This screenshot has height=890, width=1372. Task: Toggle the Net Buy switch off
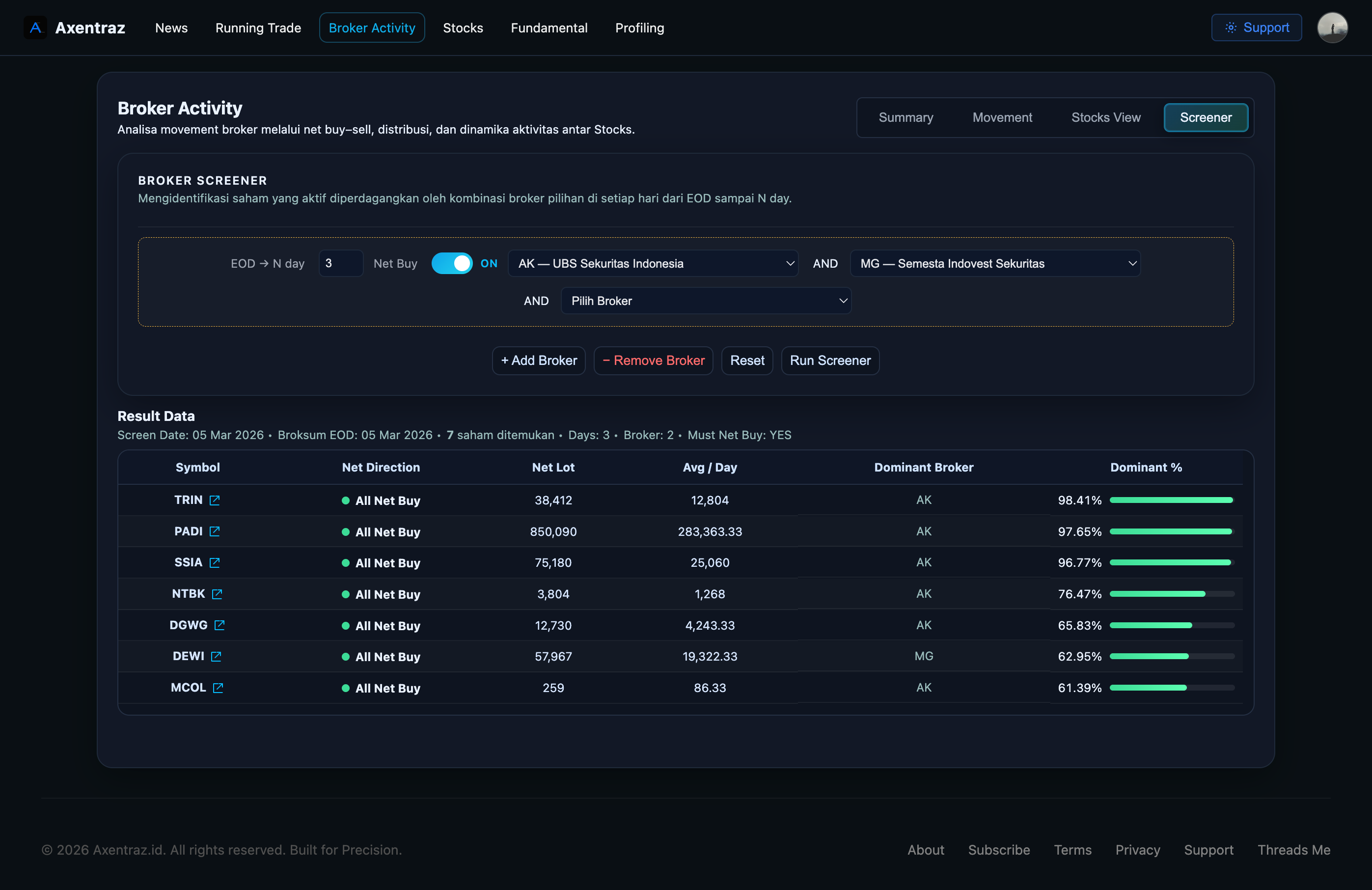(452, 263)
